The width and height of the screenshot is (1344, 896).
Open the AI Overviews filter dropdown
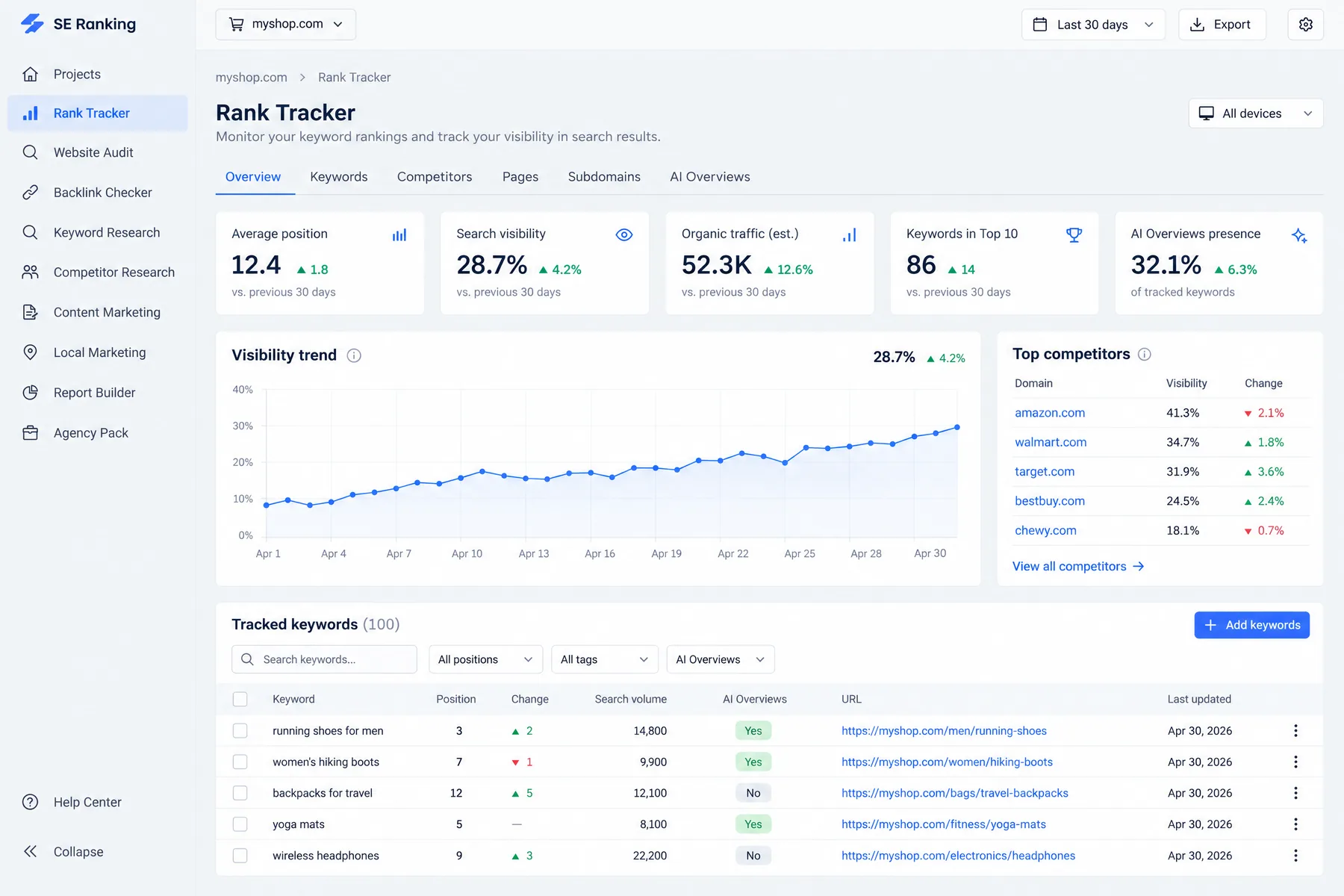pos(721,659)
